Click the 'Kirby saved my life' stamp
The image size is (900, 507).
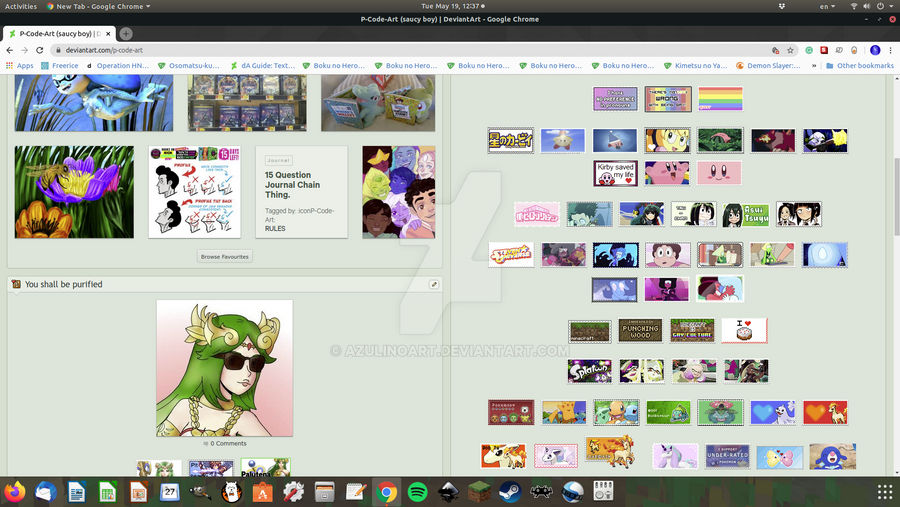coord(615,173)
